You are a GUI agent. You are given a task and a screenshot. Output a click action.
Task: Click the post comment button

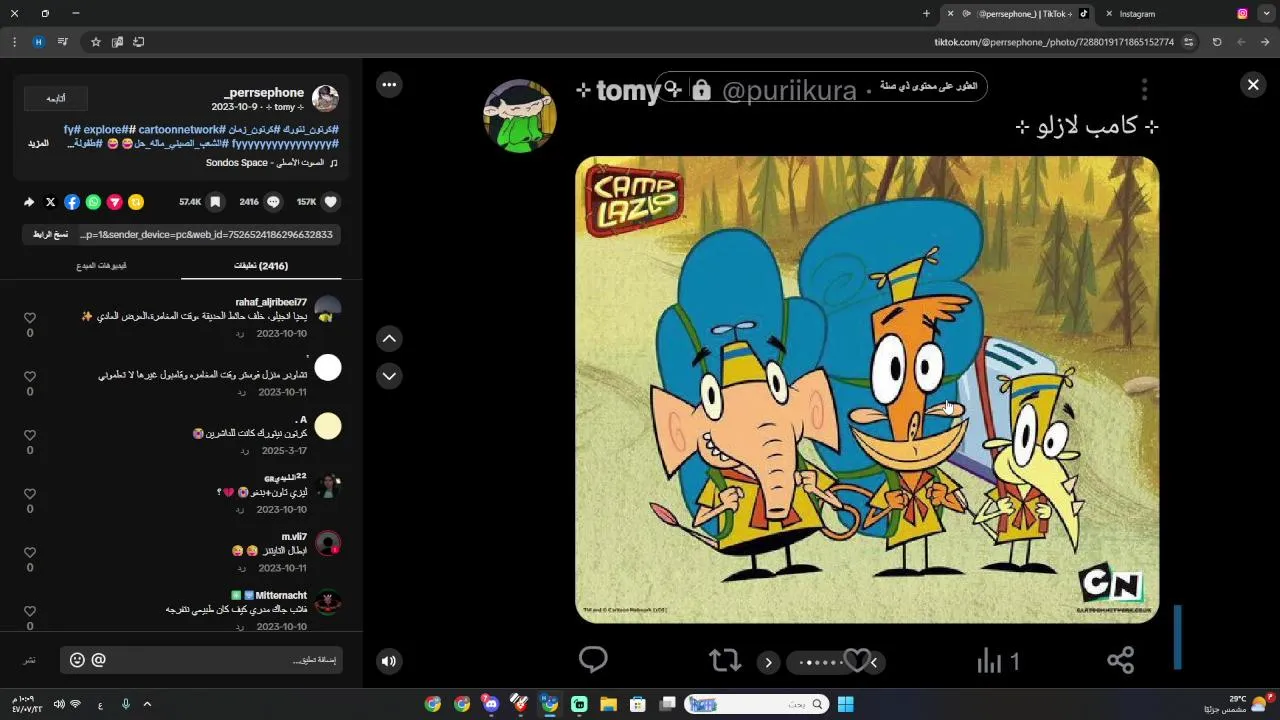point(30,660)
